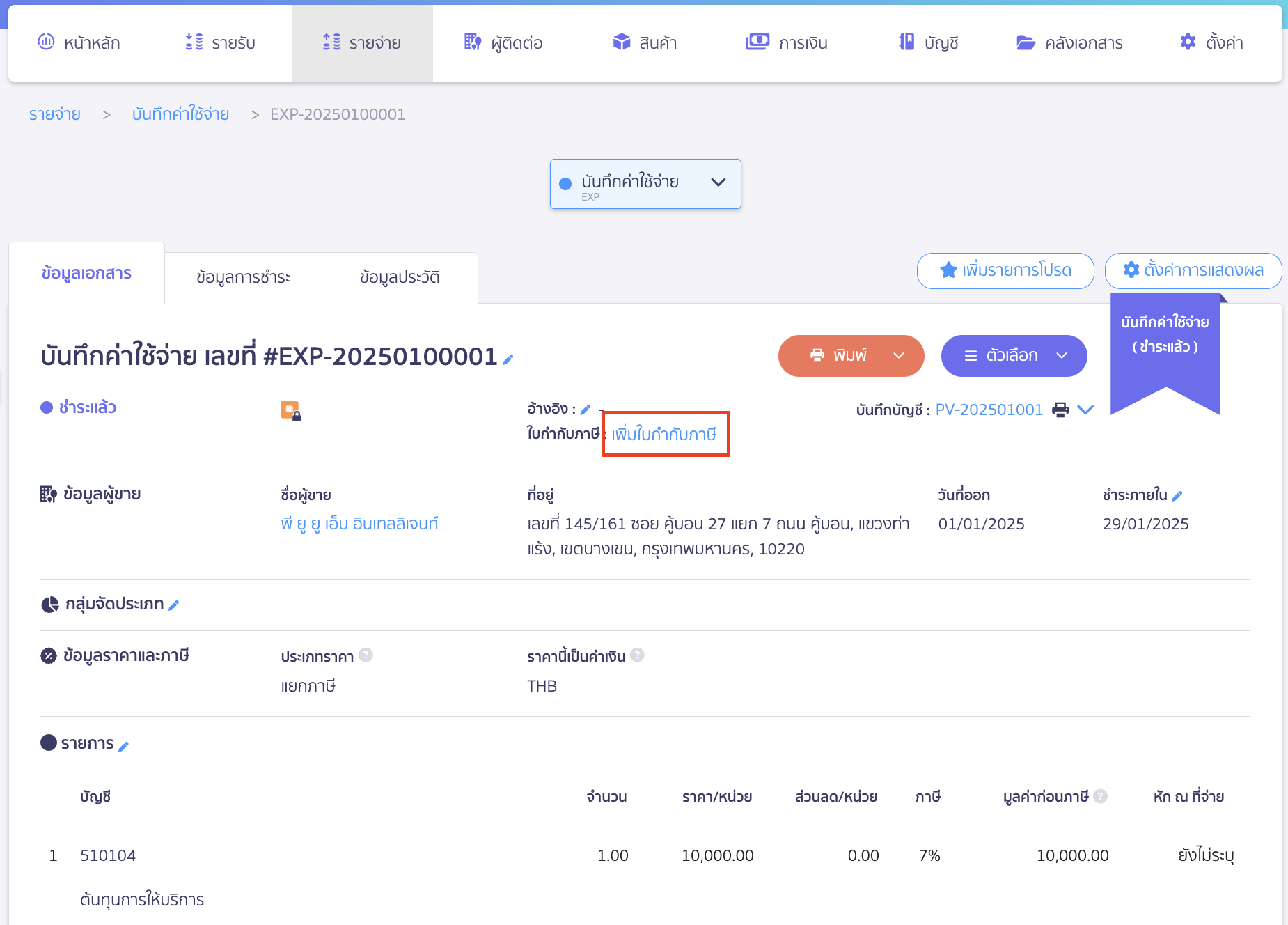This screenshot has width=1288, height=925.
Task: Click the เพิ่มรายการโปรด favorite button
Action: click(x=1005, y=270)
